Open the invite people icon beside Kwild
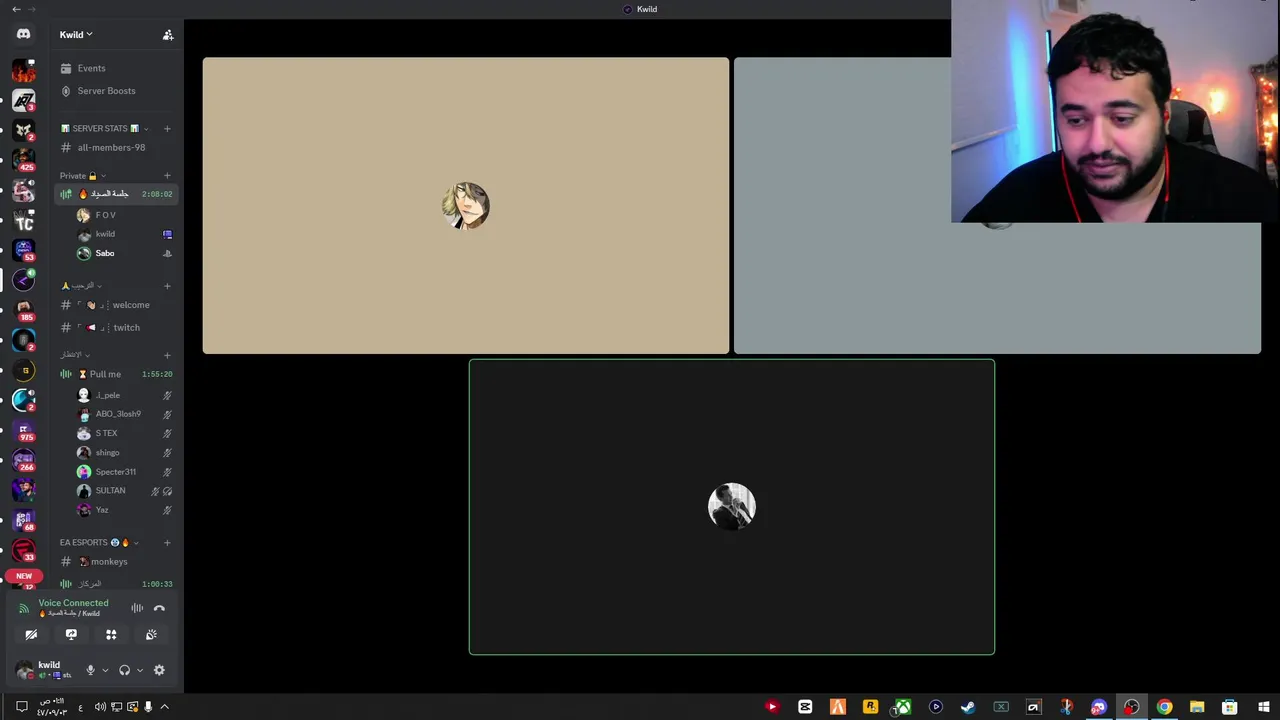This screenshot has height=720, width=1280. (168, 35)
